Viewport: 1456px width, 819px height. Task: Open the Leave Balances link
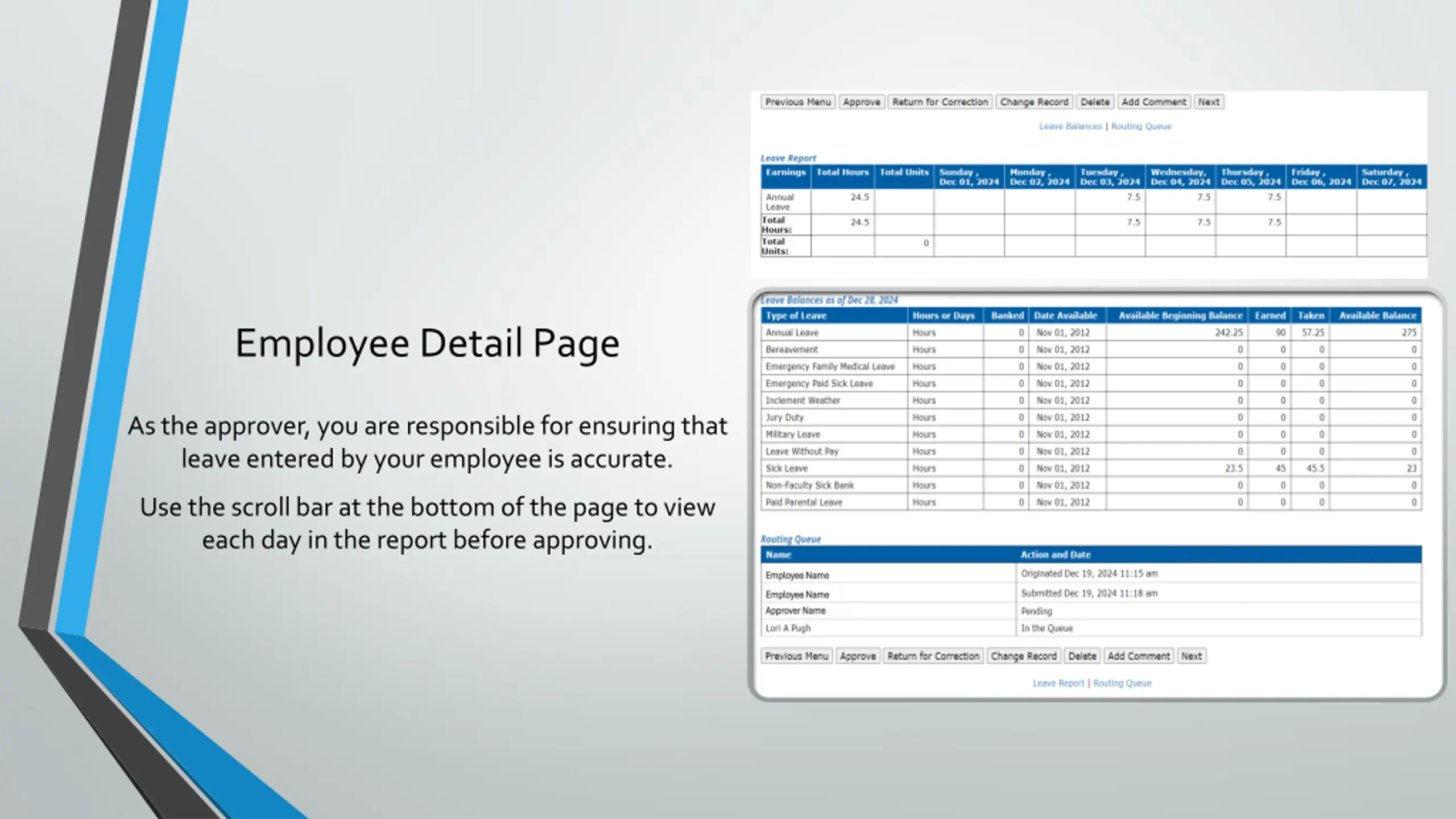[1070, 126]
